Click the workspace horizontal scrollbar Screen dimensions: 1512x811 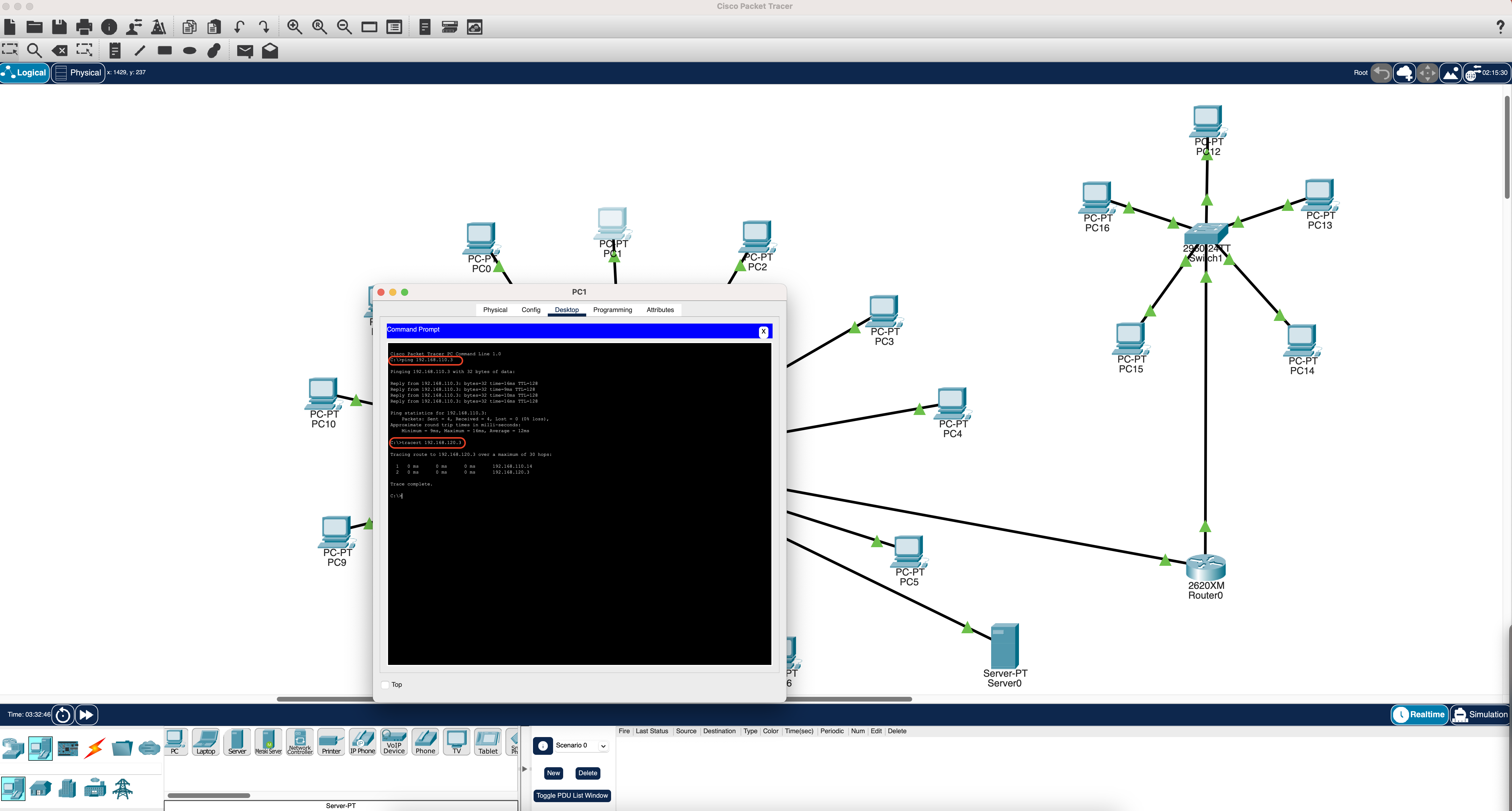coord(594,699)
